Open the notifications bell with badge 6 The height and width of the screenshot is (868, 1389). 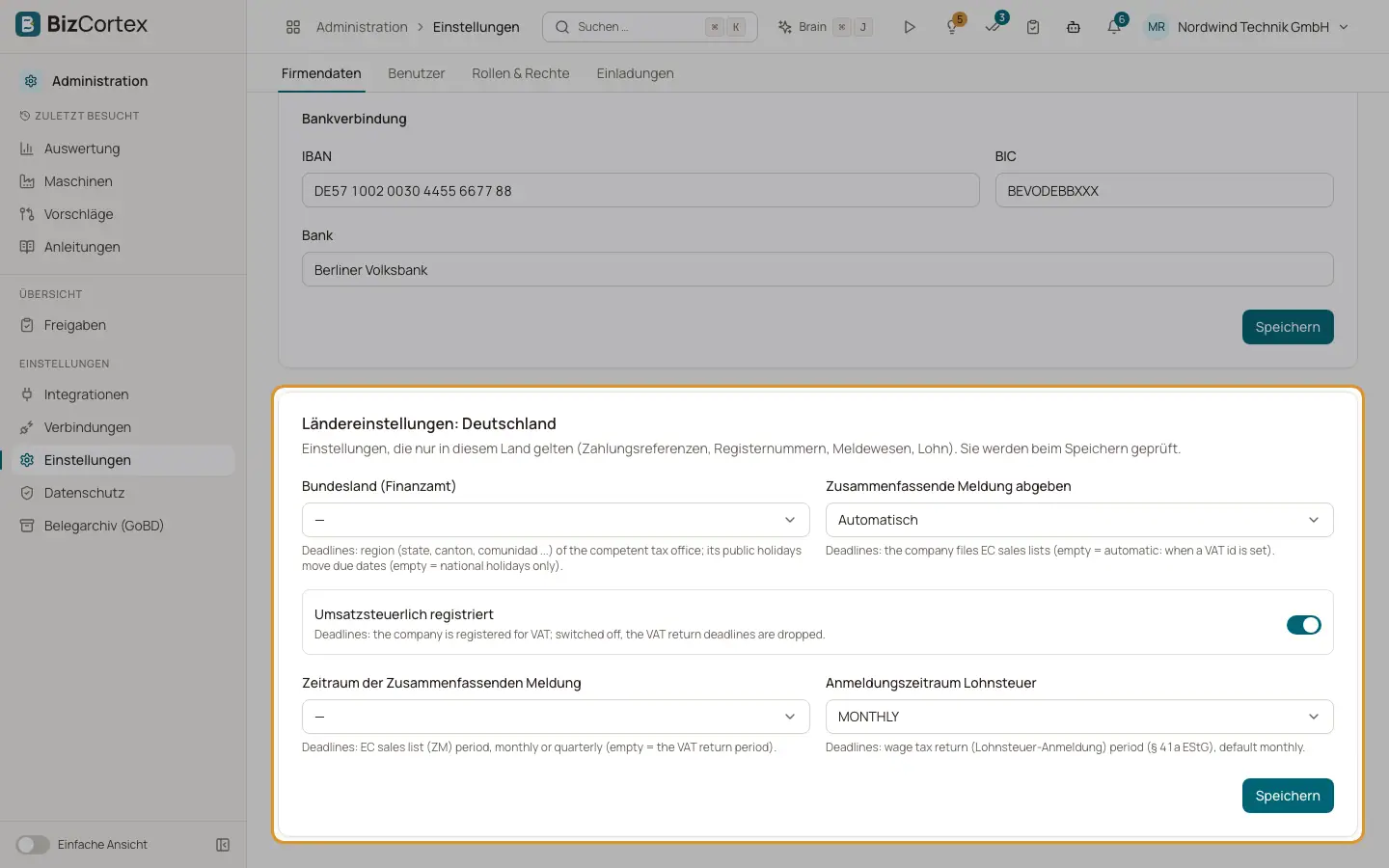(x=1114, y=27)
